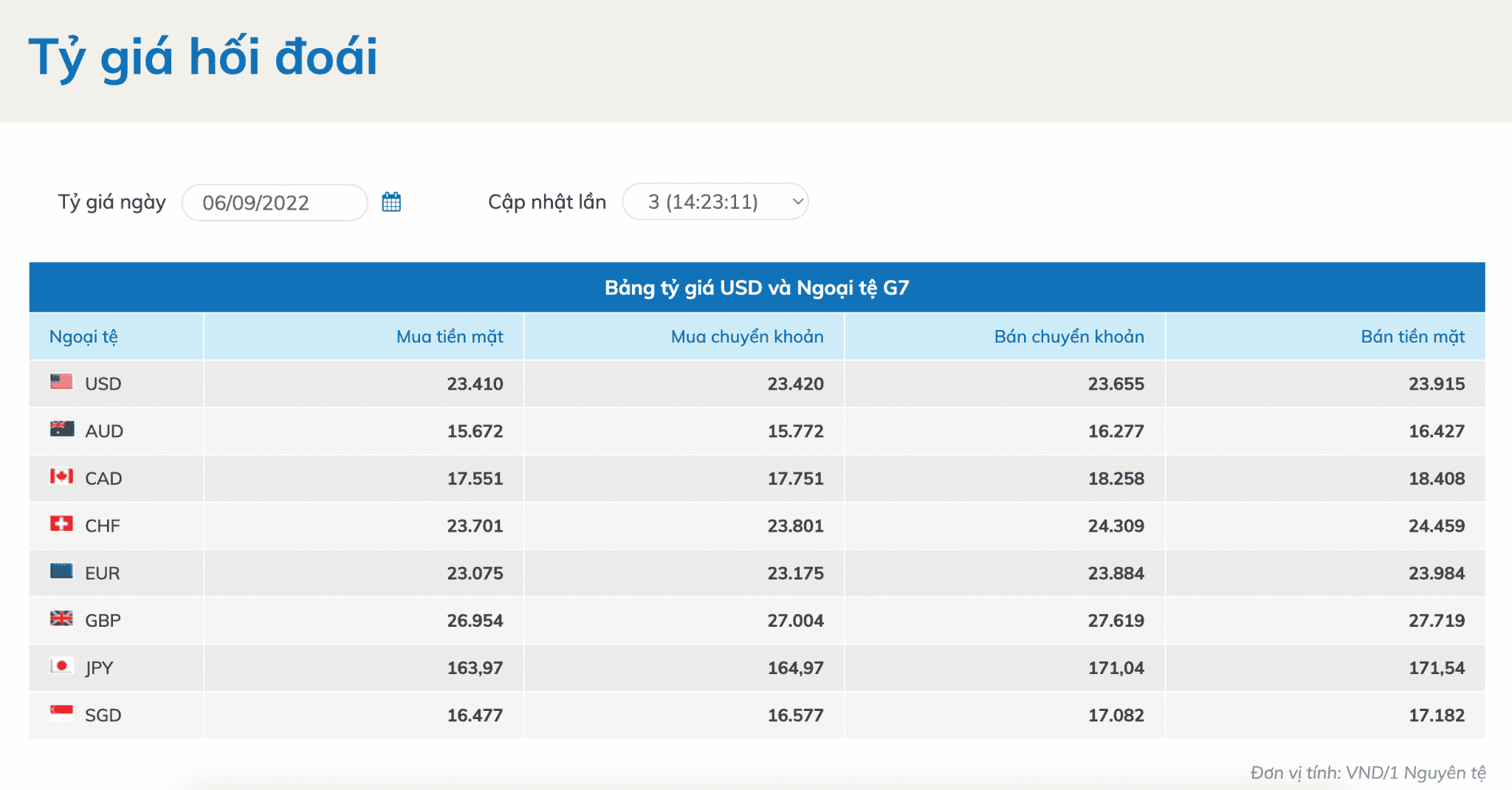Select the EUR currency code
This screenshot has width=1512, height=790.
click(x=103, y=573)
